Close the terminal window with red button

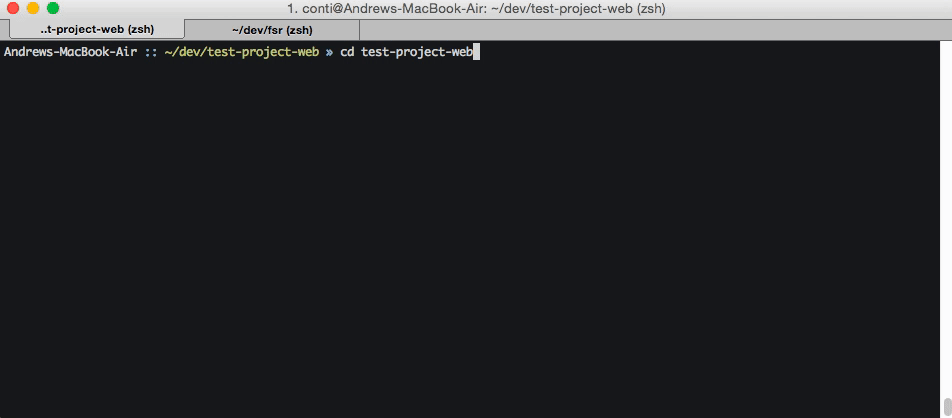[x=13, y=9]
